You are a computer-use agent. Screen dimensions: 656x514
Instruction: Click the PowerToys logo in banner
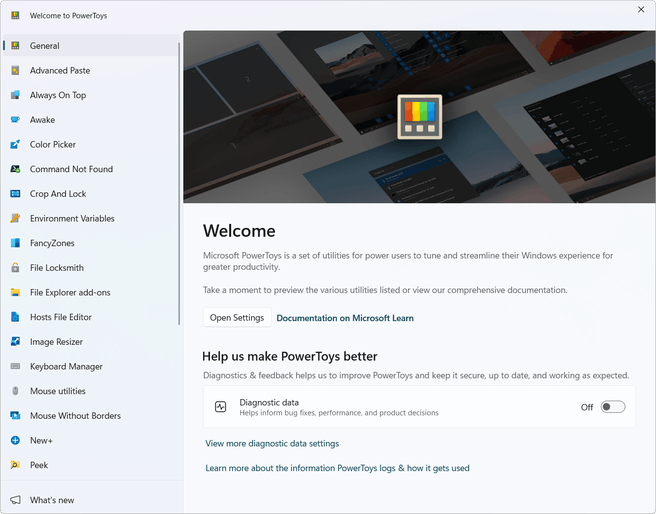[x=420, y=117]
